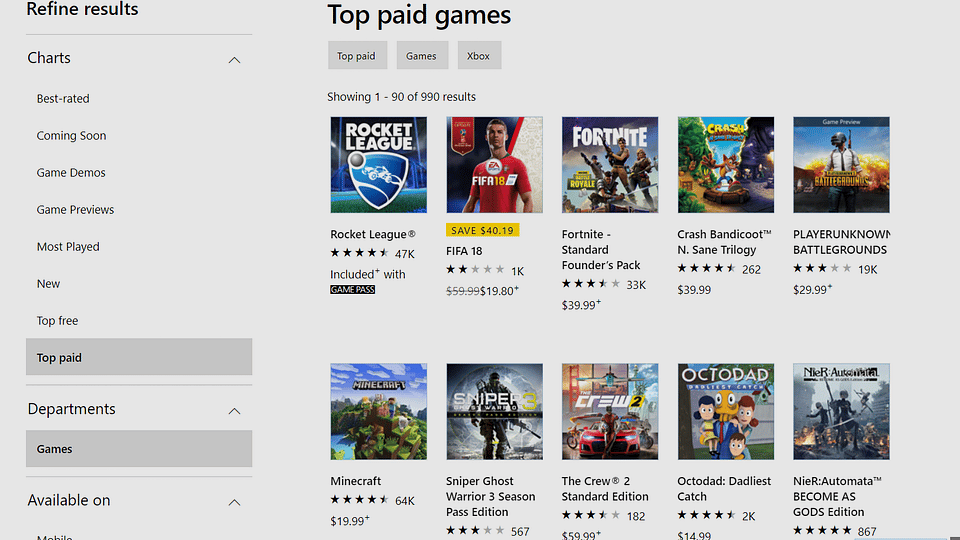Collapse the Available on section chevron

(x=234, y=502)
